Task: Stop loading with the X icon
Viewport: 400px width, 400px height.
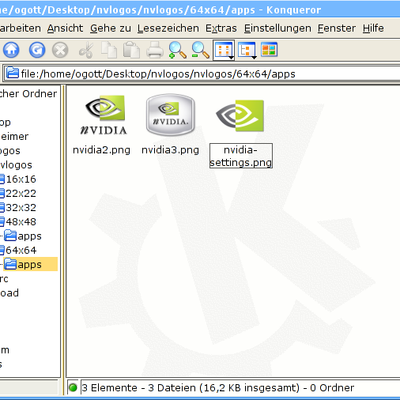Action: coord(60,50)
